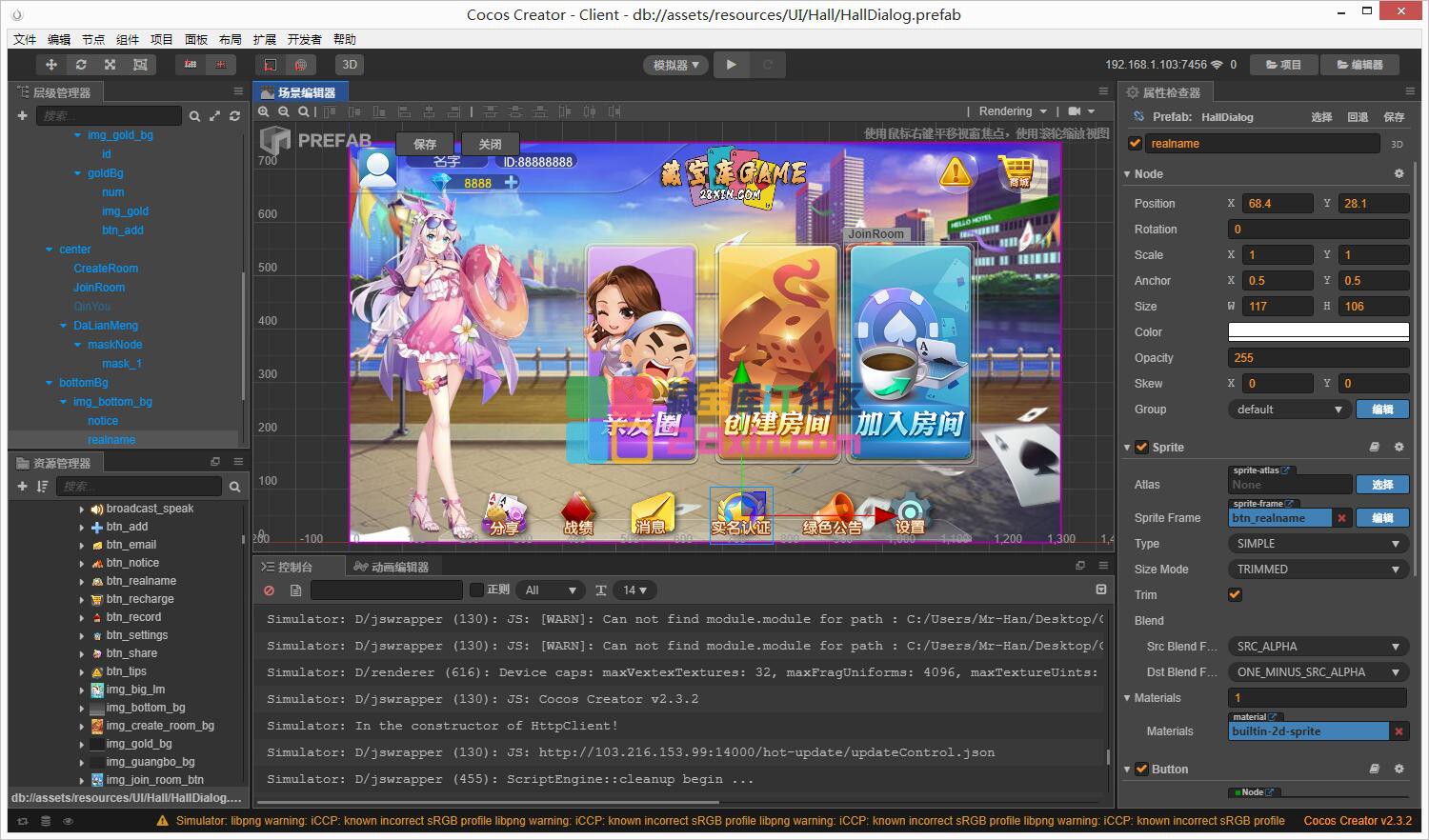1429x840 pixels.
Task: Open the Group default dropdown
Action: pos(1288,410)
